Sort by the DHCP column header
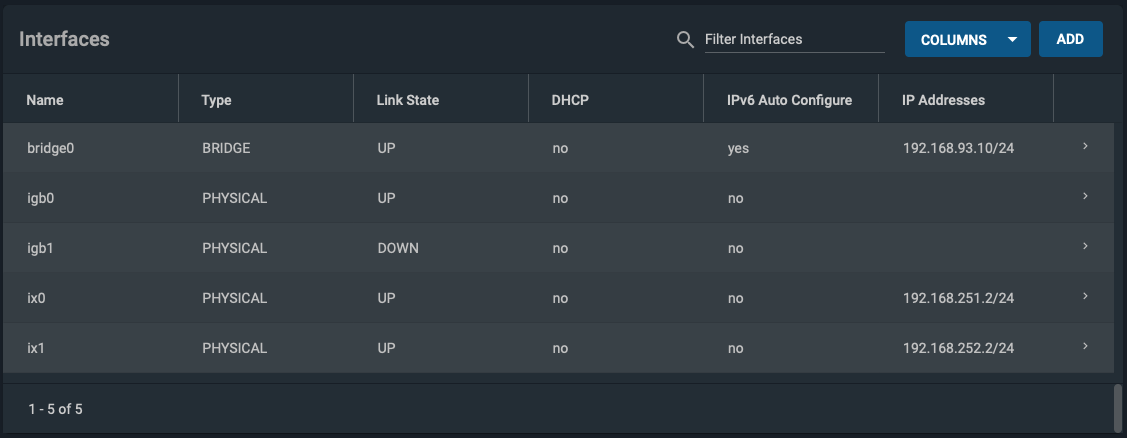Viewport: 1127px width, 438px height. (x=570, y=100)
